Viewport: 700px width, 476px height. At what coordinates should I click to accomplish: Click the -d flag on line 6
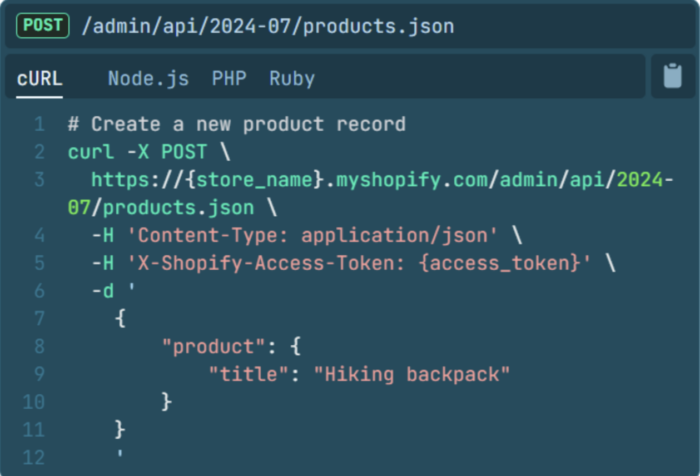tap(102, 291)
